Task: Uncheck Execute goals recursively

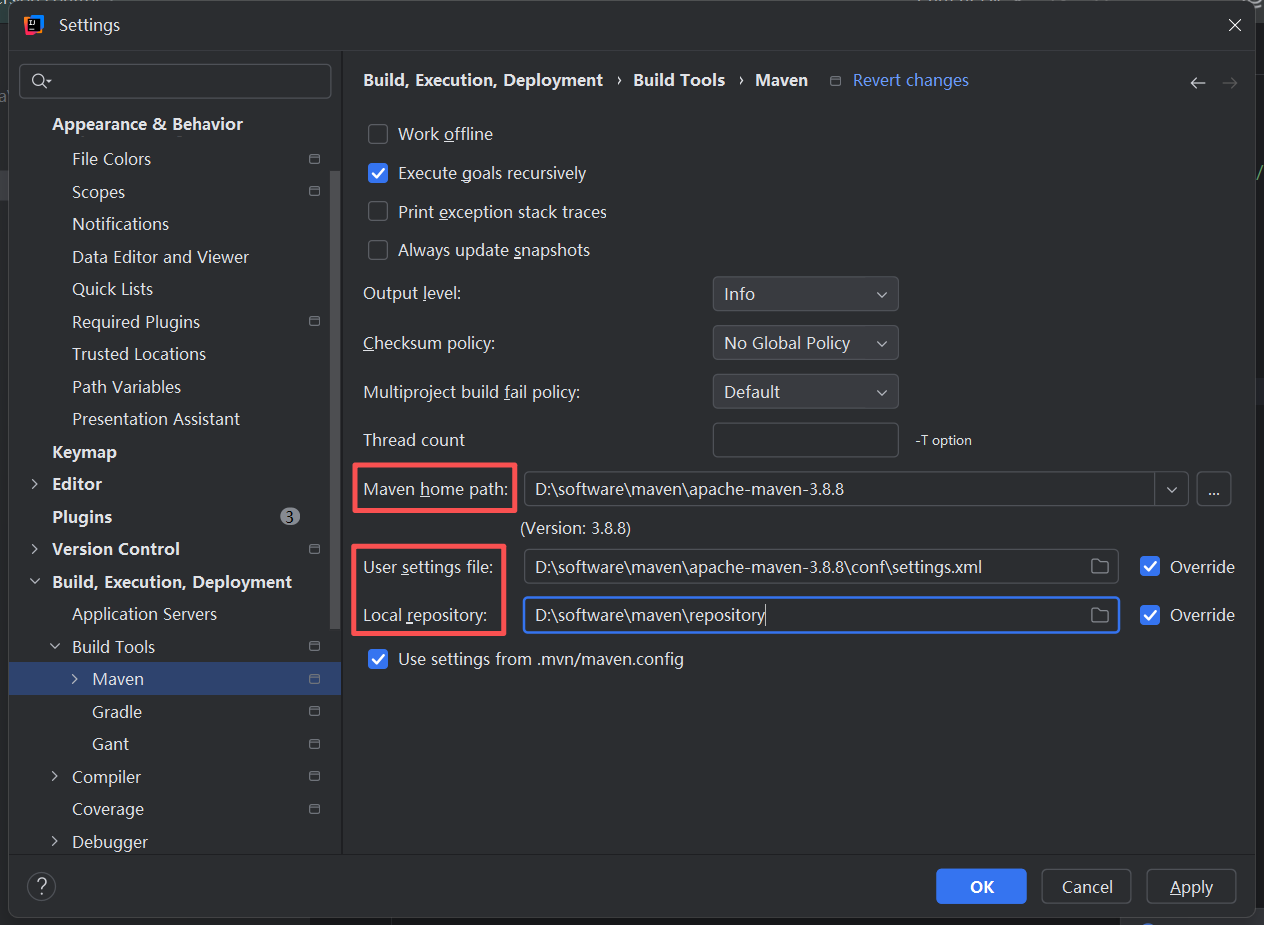Action: pyautogui.click(x=378, y=173)
